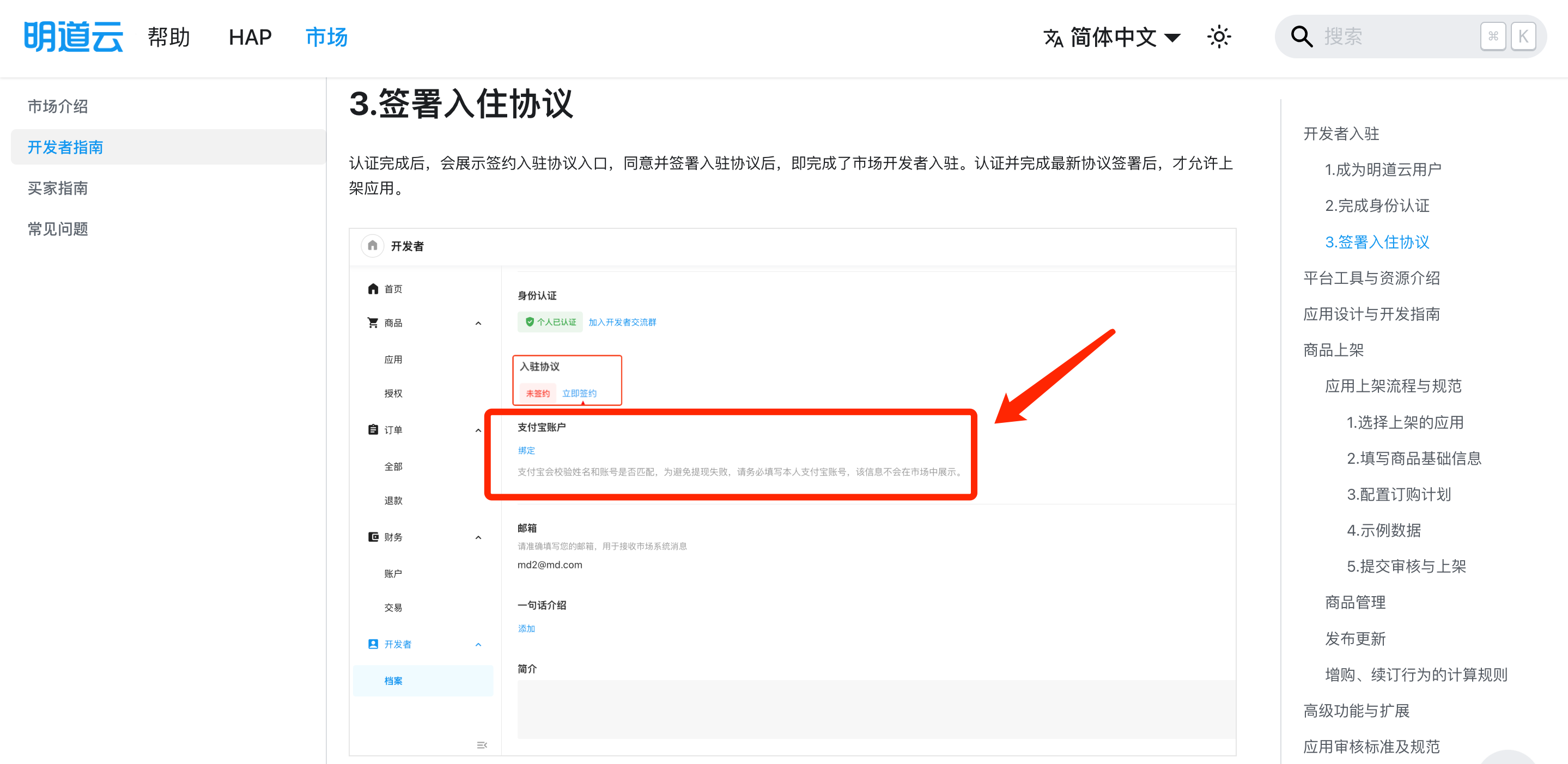Go to 发布更新 in table of contents
This screenshot has width=1568, height=764.
click(x=1355, y=639)
